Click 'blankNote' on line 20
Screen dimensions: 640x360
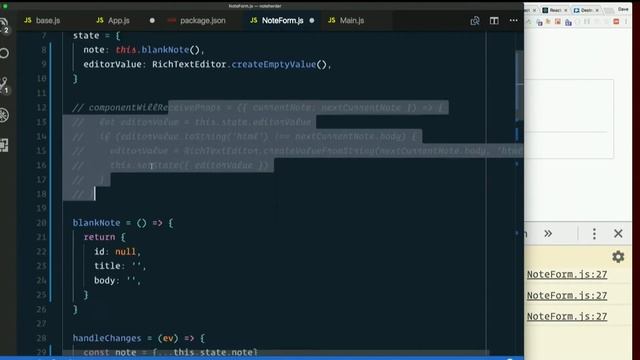click(x=96, y=223)
